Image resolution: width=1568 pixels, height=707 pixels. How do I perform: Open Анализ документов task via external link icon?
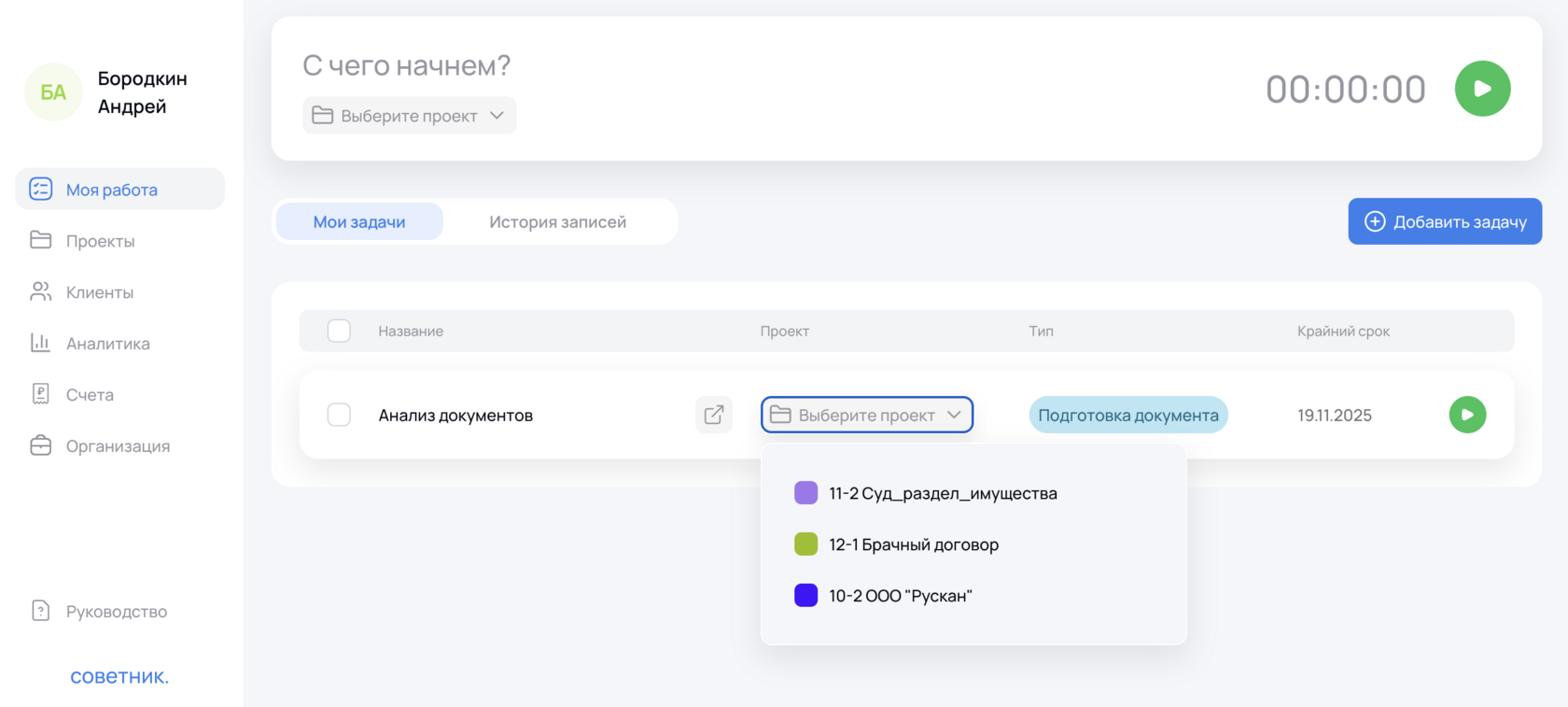(714, 415)
